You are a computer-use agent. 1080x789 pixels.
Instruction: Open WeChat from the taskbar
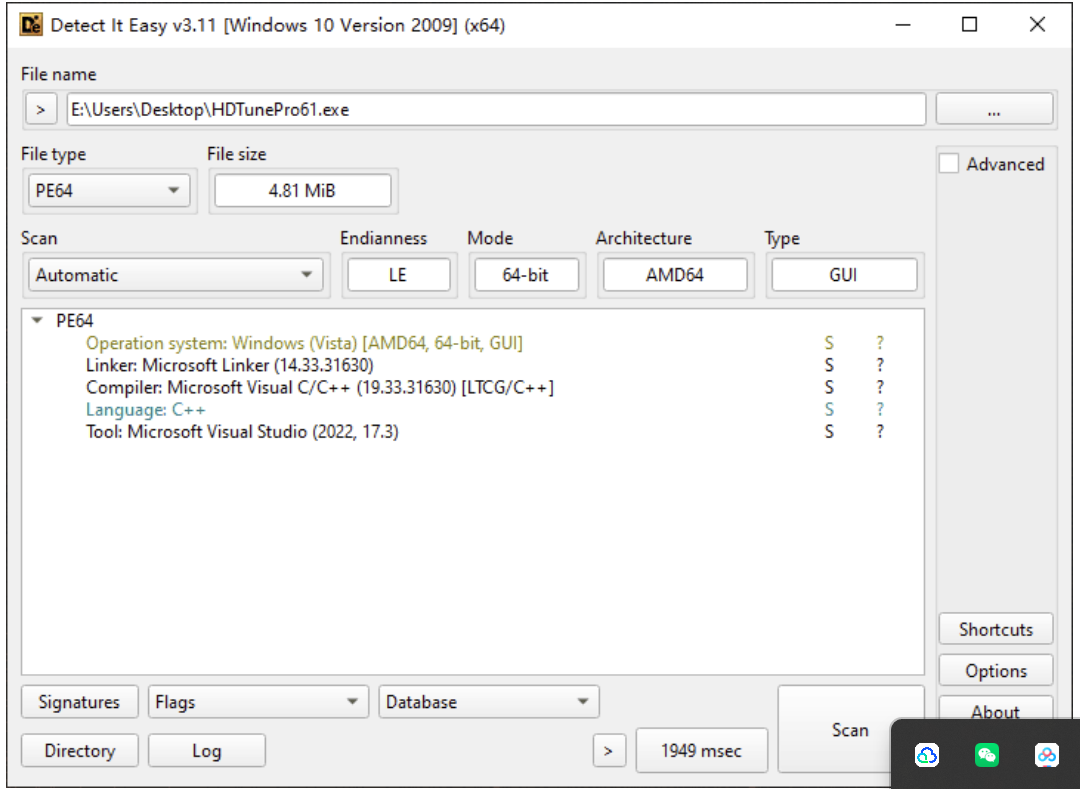click(987, 756)
